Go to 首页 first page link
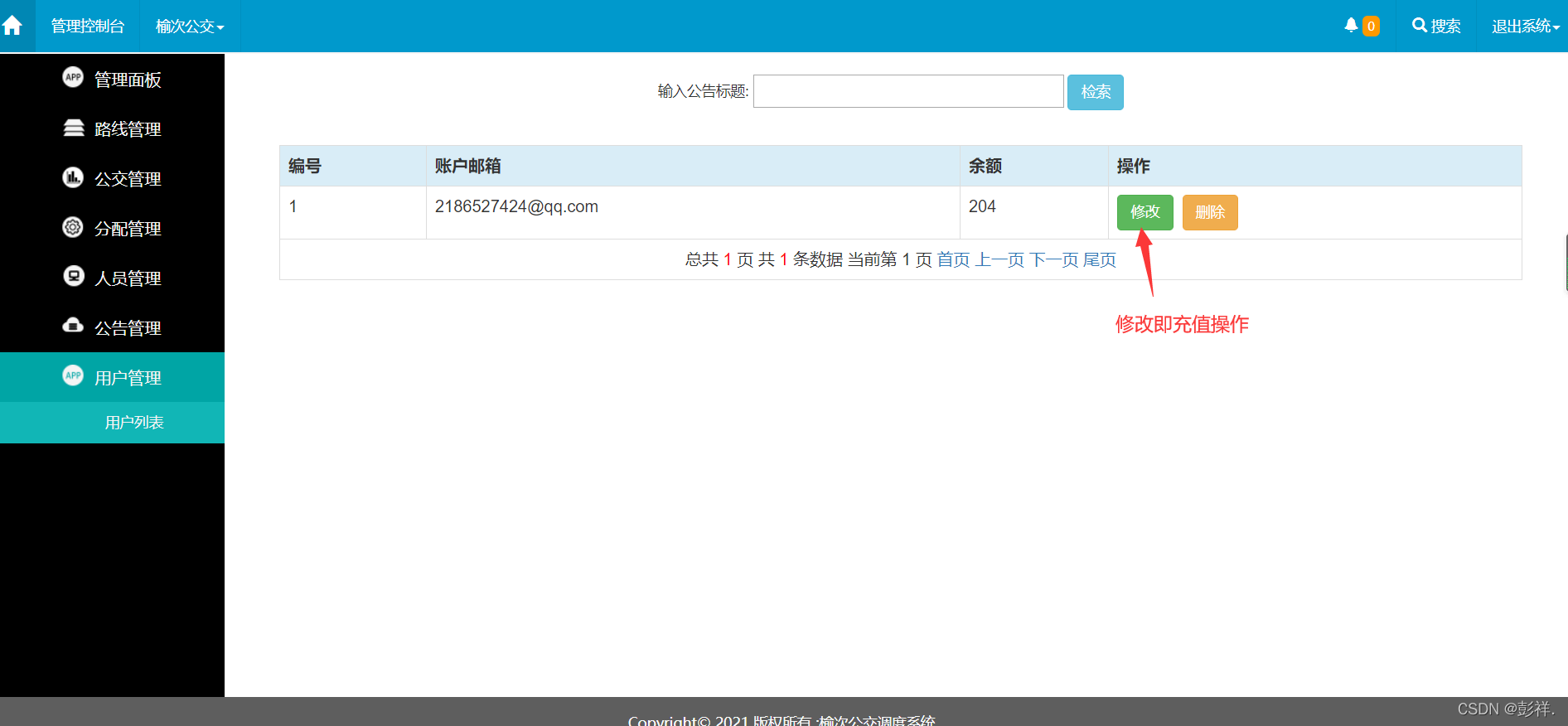This screenshot has width=1568, height=726. 953,259
